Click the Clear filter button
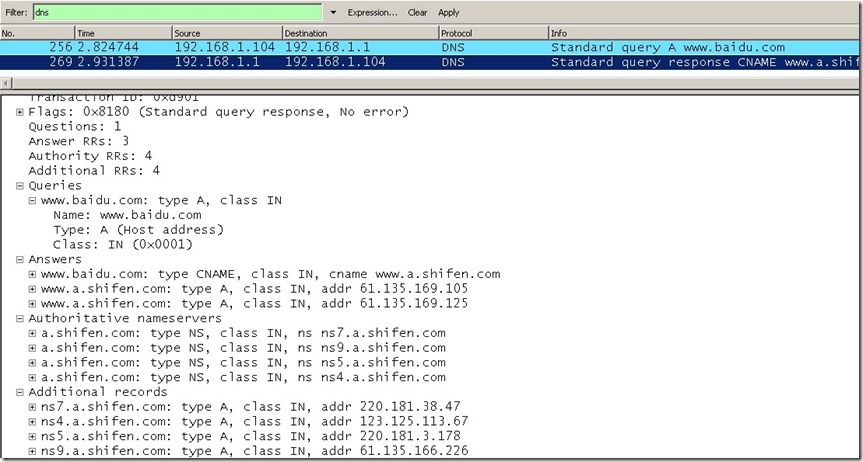The height and width of the screenshot is (462, 863). click(417, 13)
